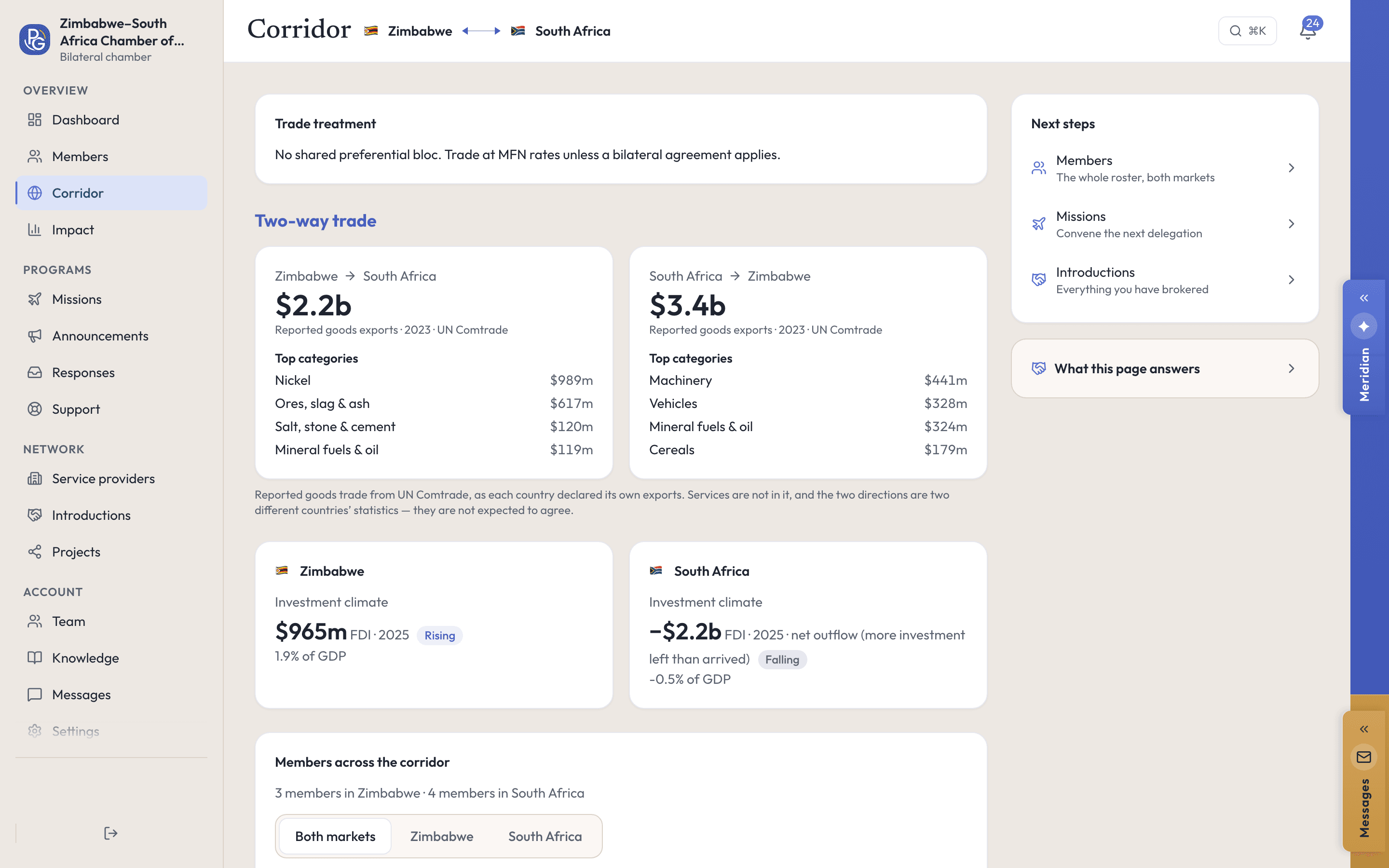This screenshot has width=1389, height=868.
Task: Go to the Impact page
Action: click(x=111, y=230)
